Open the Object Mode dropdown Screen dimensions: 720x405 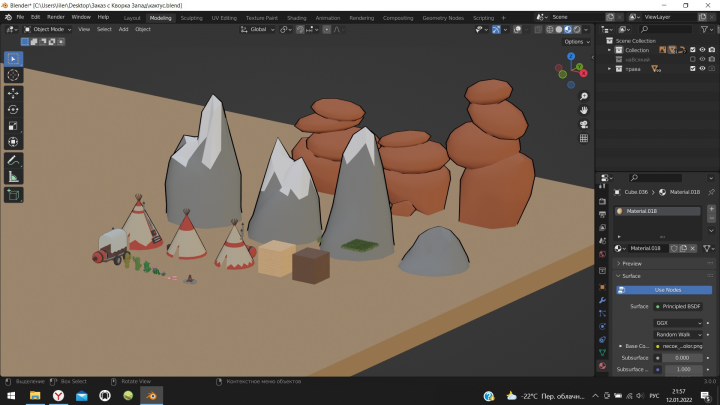coord(48,29)
